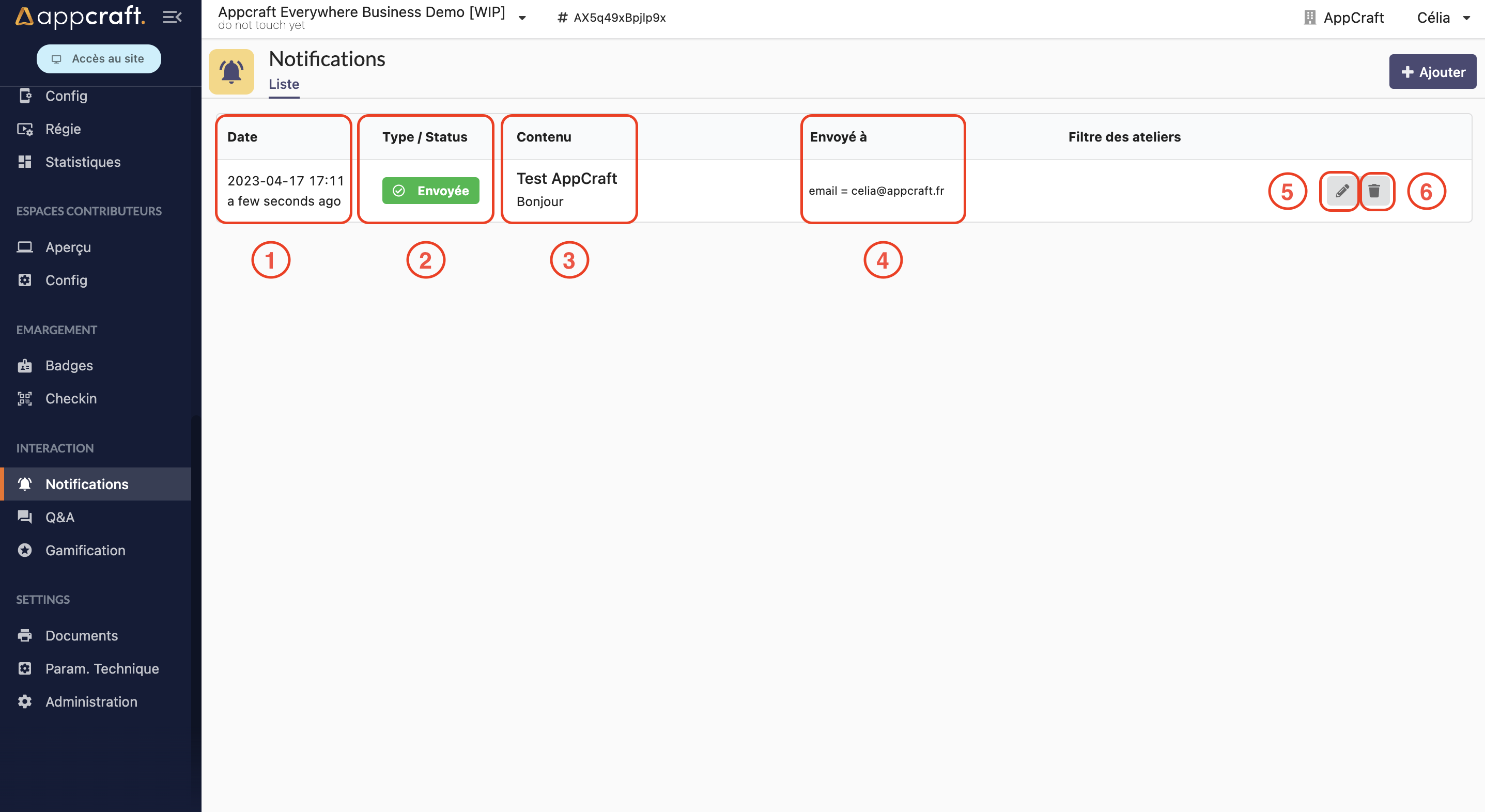1485x812 pixels.
Task: Expand the hamburger menu icon top left
Action: (x=172, y=18)
